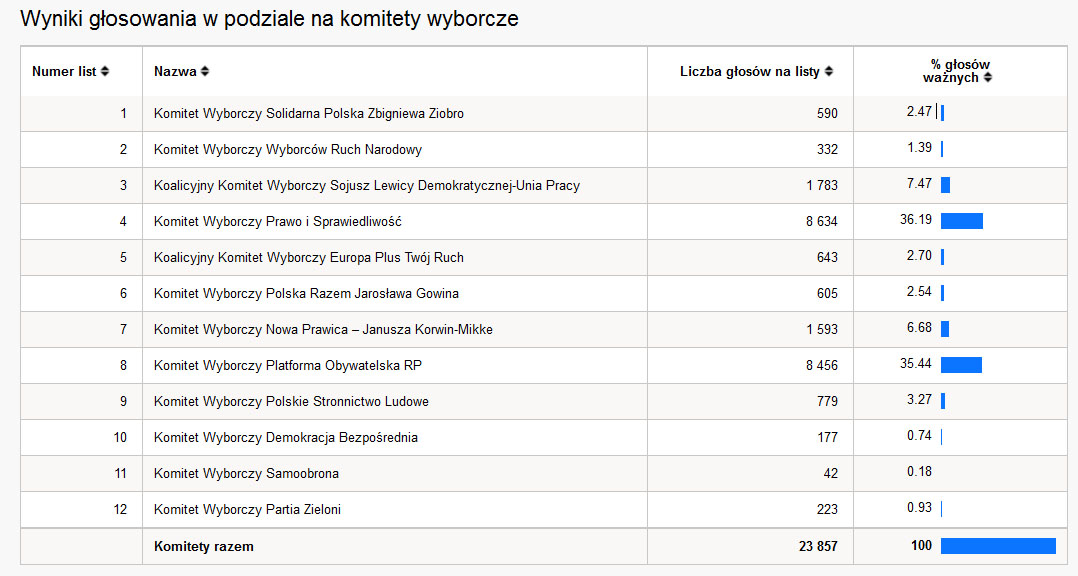Click Komitet Wyborczy Nowa Prawica – Janusza Korwin-Mikke
The width and height of the screenshot is (1078, 576).
[323, 330]
